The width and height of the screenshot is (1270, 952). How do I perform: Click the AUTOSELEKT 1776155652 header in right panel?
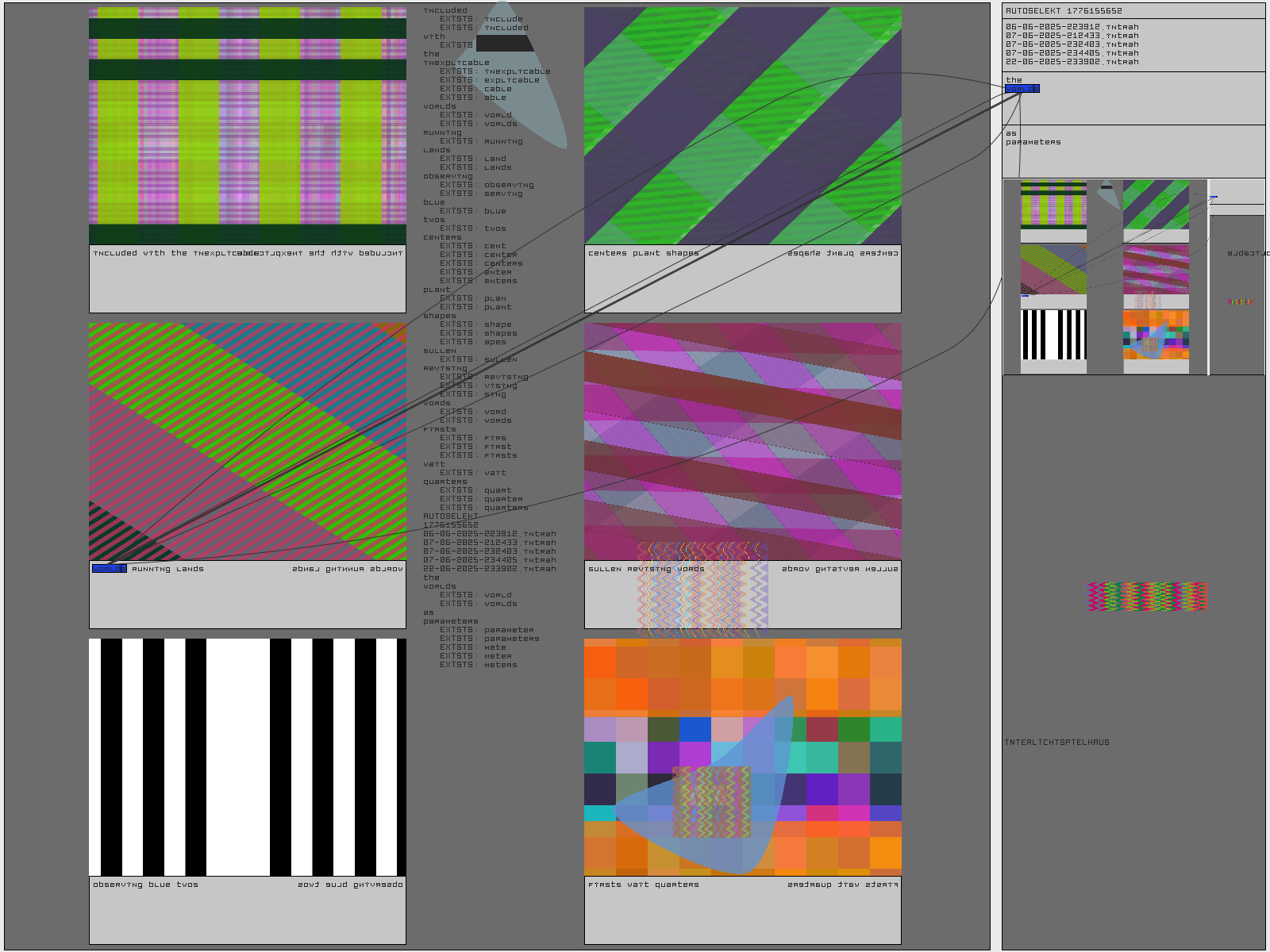pos(1064,11)
